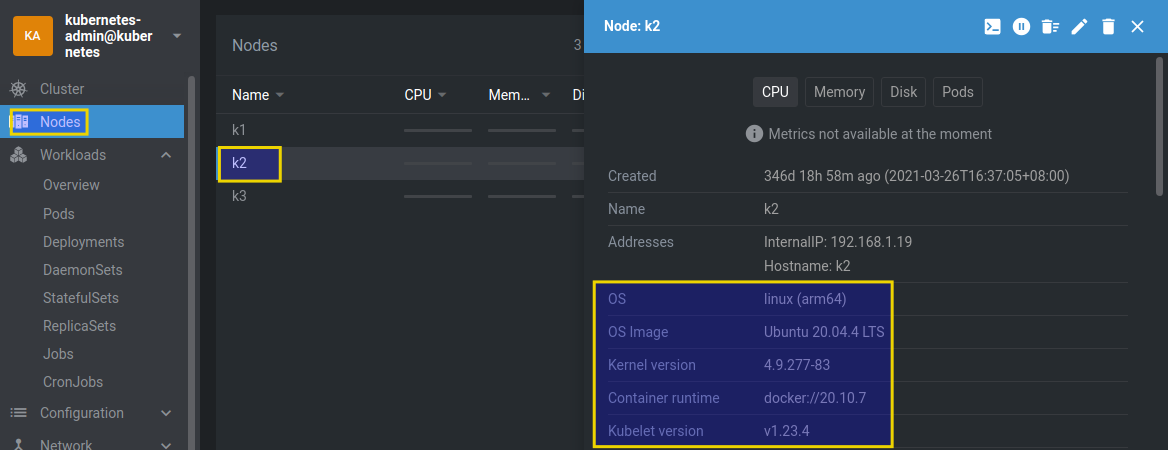This screenshot has width=1168, height=450.
Task: Expand the Configuration section chevron
Action: (166, 413)
